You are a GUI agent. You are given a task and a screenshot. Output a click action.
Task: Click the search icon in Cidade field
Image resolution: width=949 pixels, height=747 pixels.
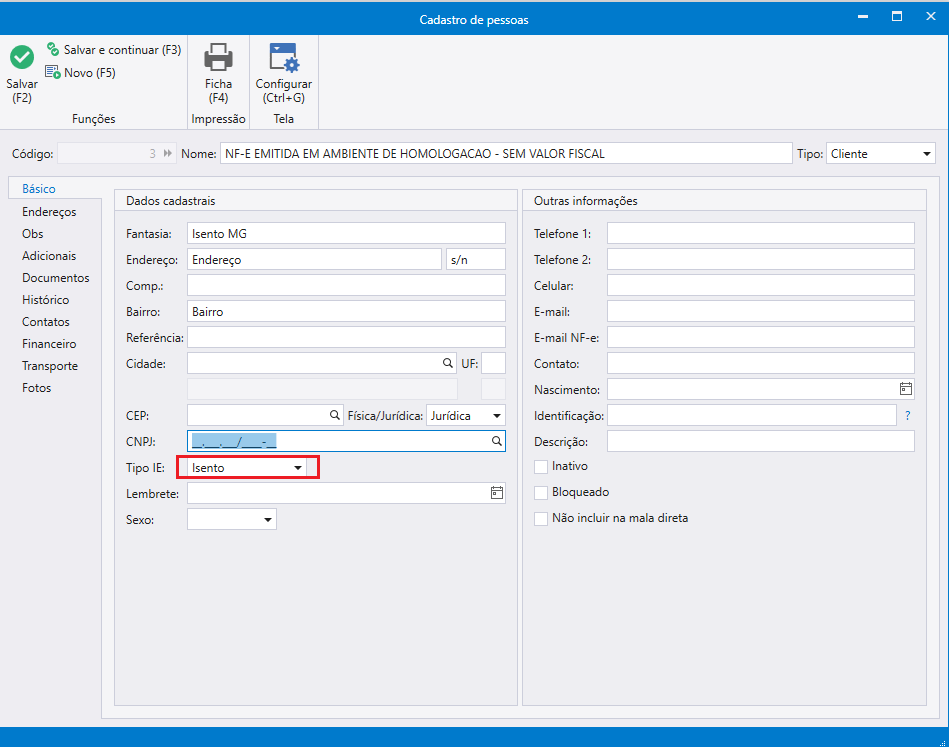click(x=447, y=363)
